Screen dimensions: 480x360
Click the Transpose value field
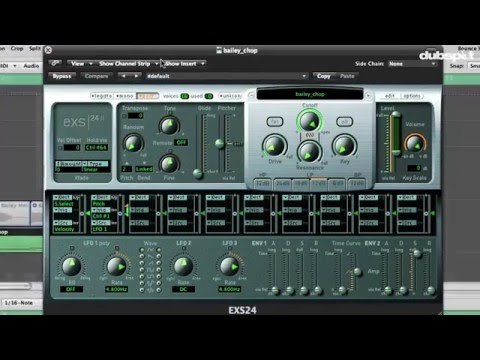click(136, 116)
